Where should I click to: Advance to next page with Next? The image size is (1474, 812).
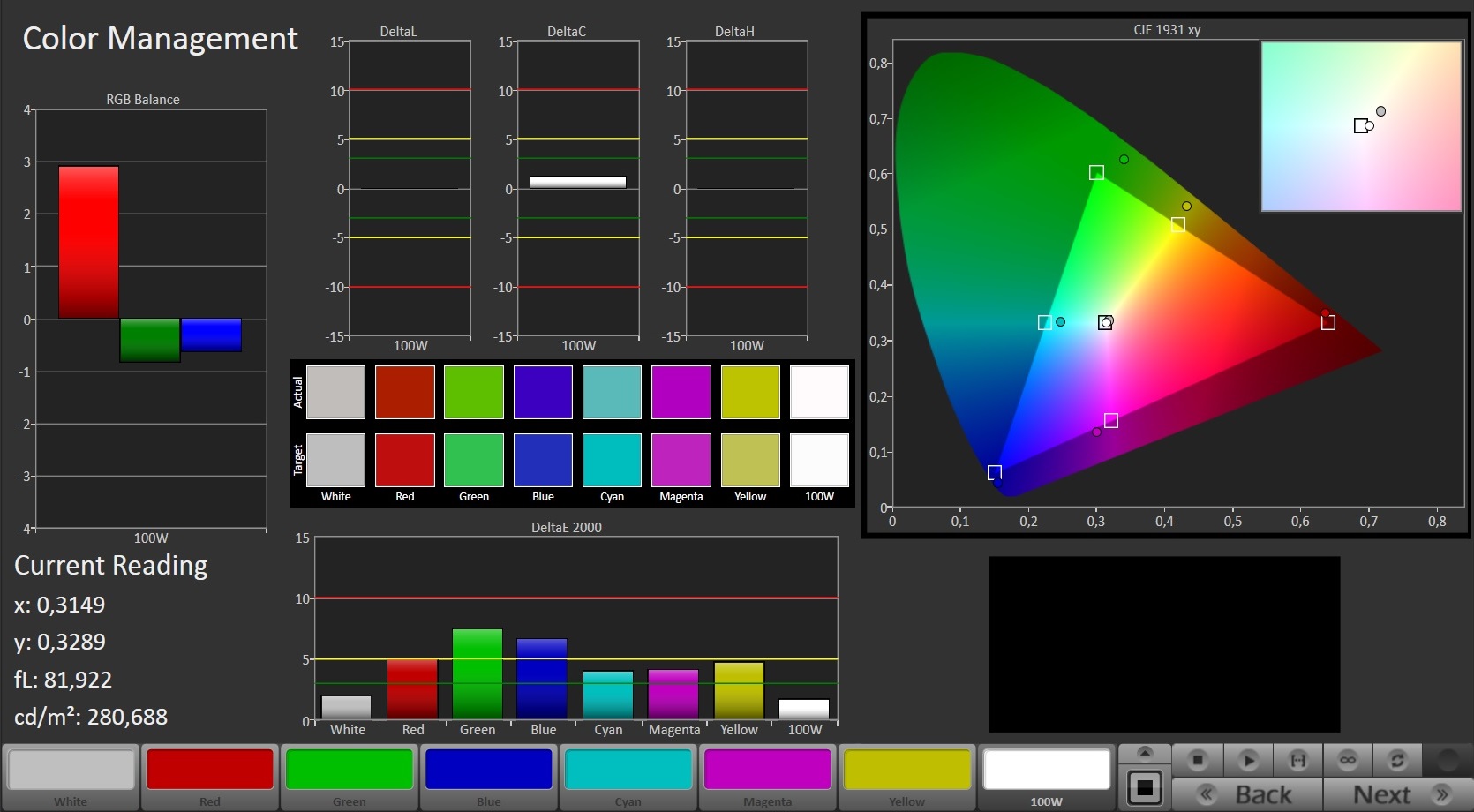tap(1397, 794)
